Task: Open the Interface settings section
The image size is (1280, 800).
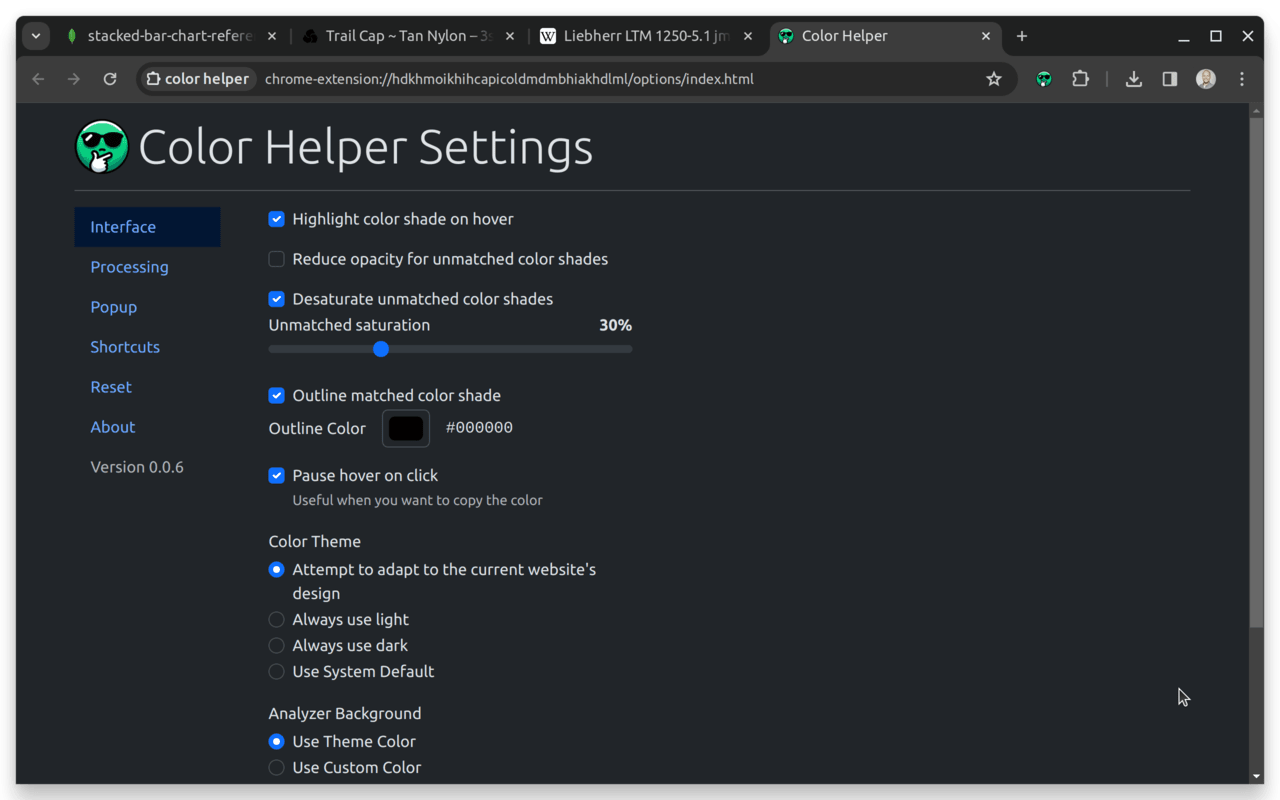Action: 147,227
